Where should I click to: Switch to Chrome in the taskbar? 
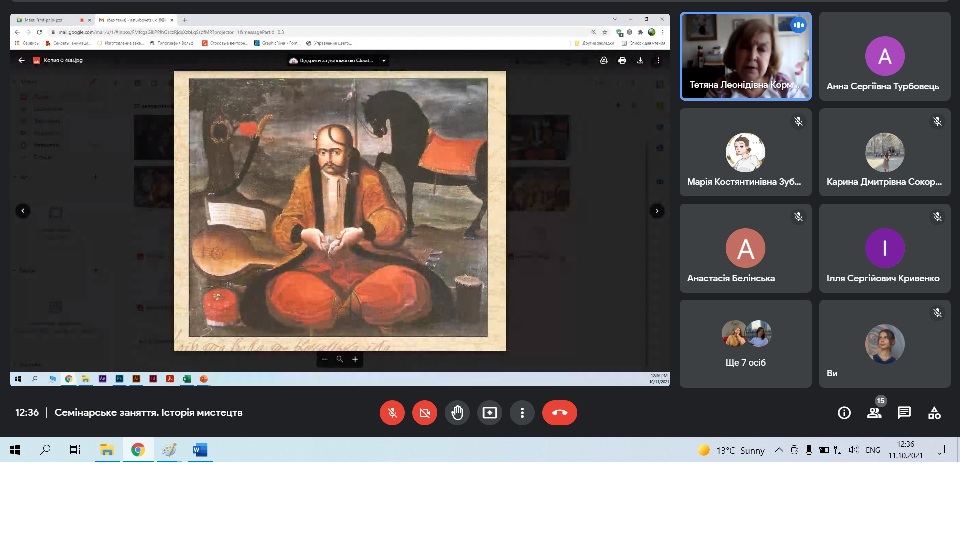[137, 450]
